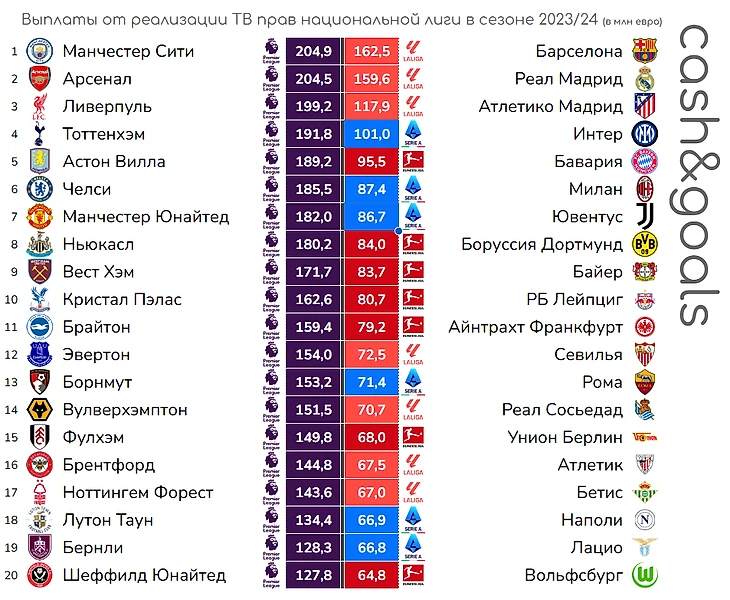The height and width of the screenshot is (600, 730).
Task: Click the Juventus J logo
Action: tap(646, 216)
